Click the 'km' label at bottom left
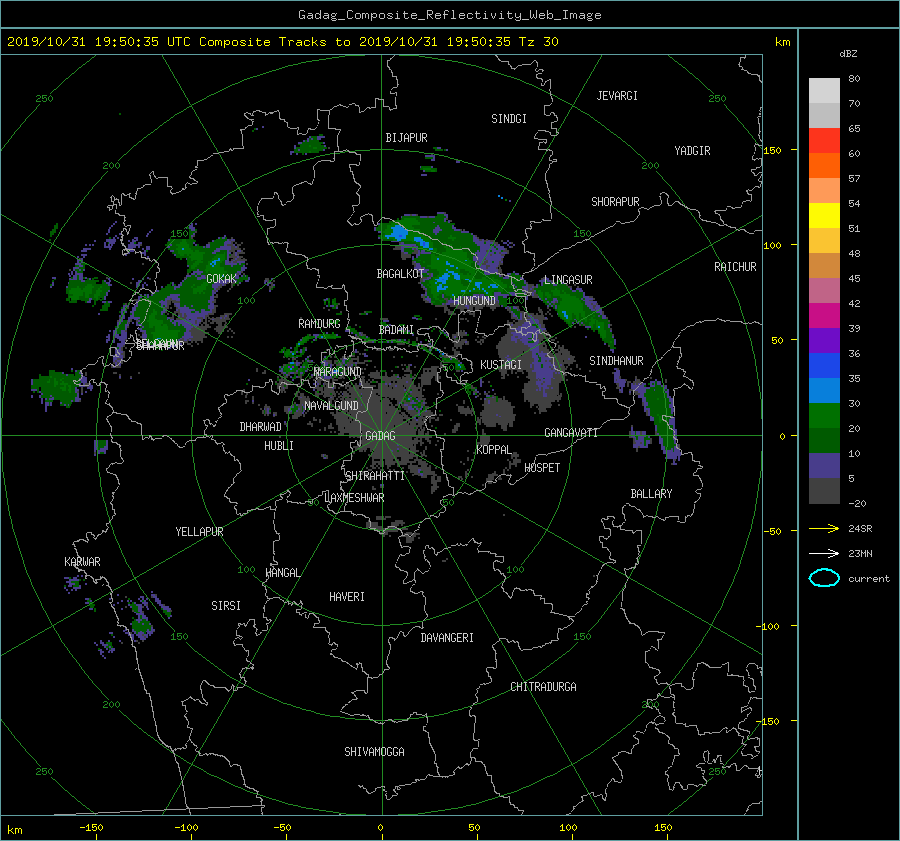This screenshot has height=841, width=900. pos(14,830)
